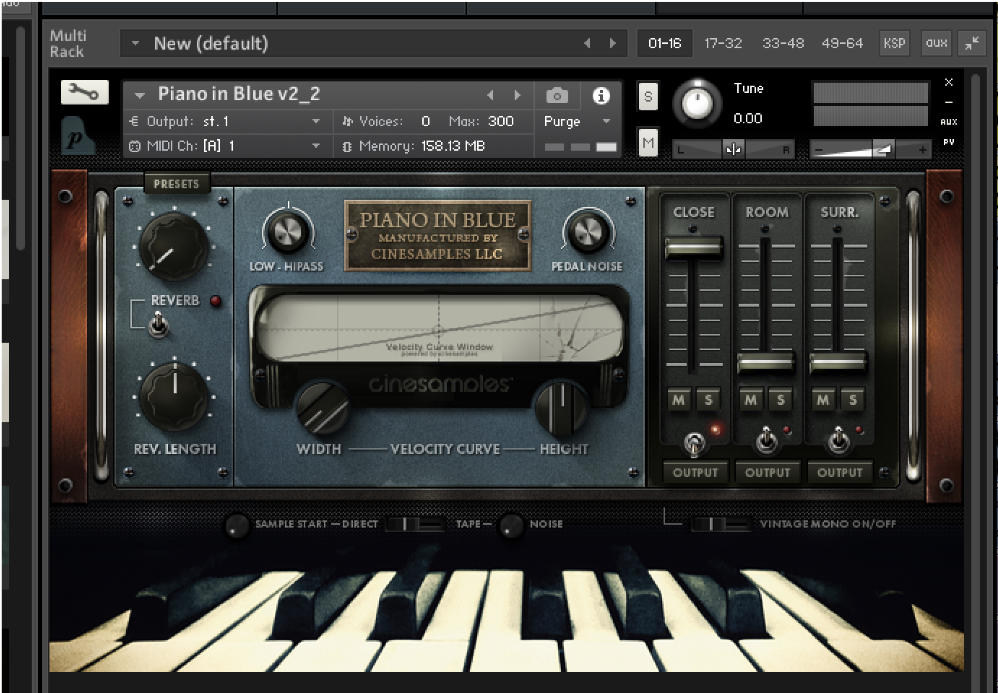Open the MIDI channel dropdown

tap(316, 146)
